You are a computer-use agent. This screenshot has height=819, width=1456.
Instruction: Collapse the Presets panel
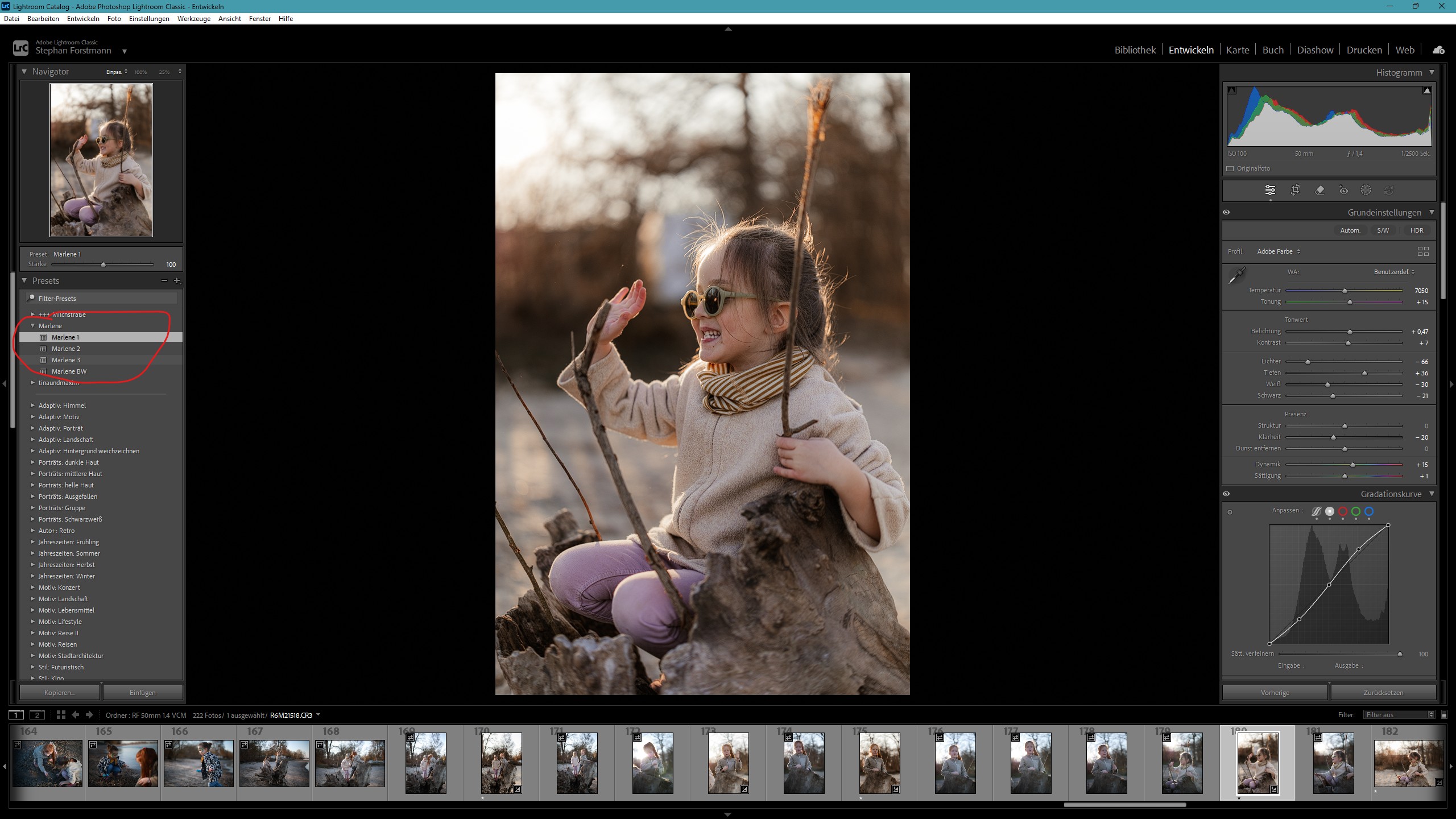point(24,281)
